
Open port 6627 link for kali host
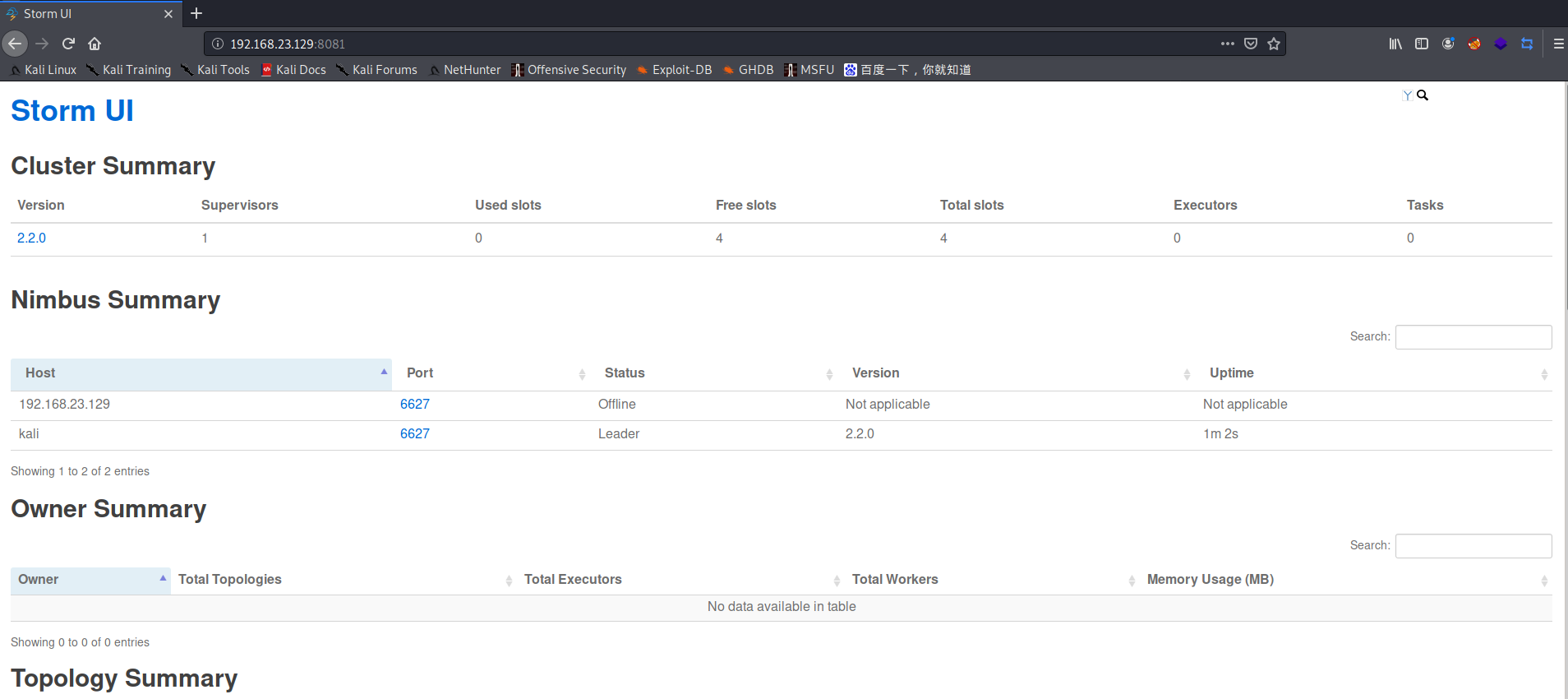pos(415,433)
